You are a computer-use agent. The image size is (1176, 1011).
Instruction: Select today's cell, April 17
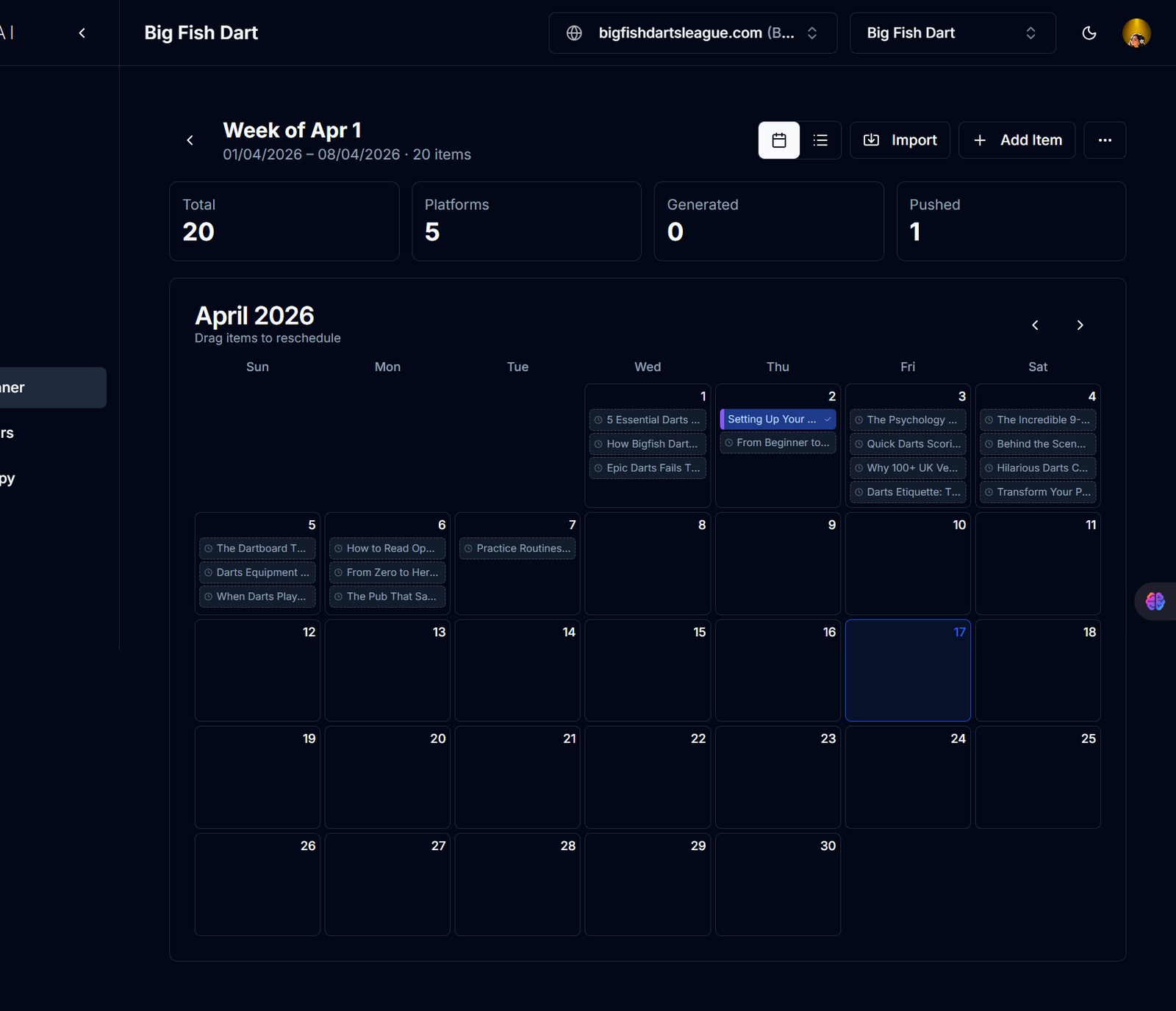[908, 670]
